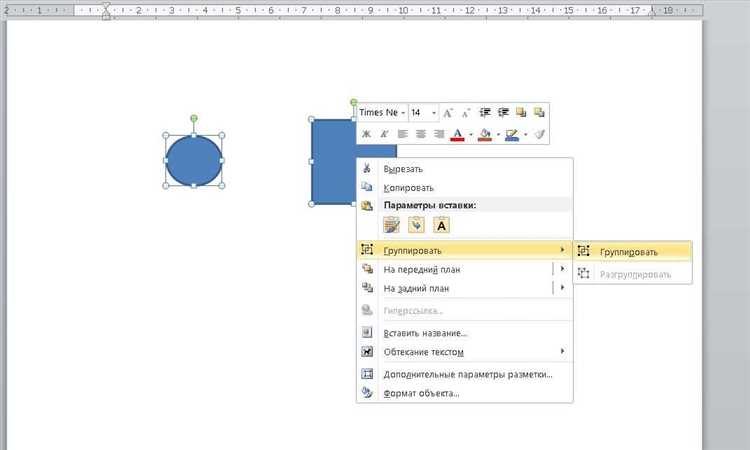Click the send to back icon in the context menu
750x450 pixels.
coord(367,287)
